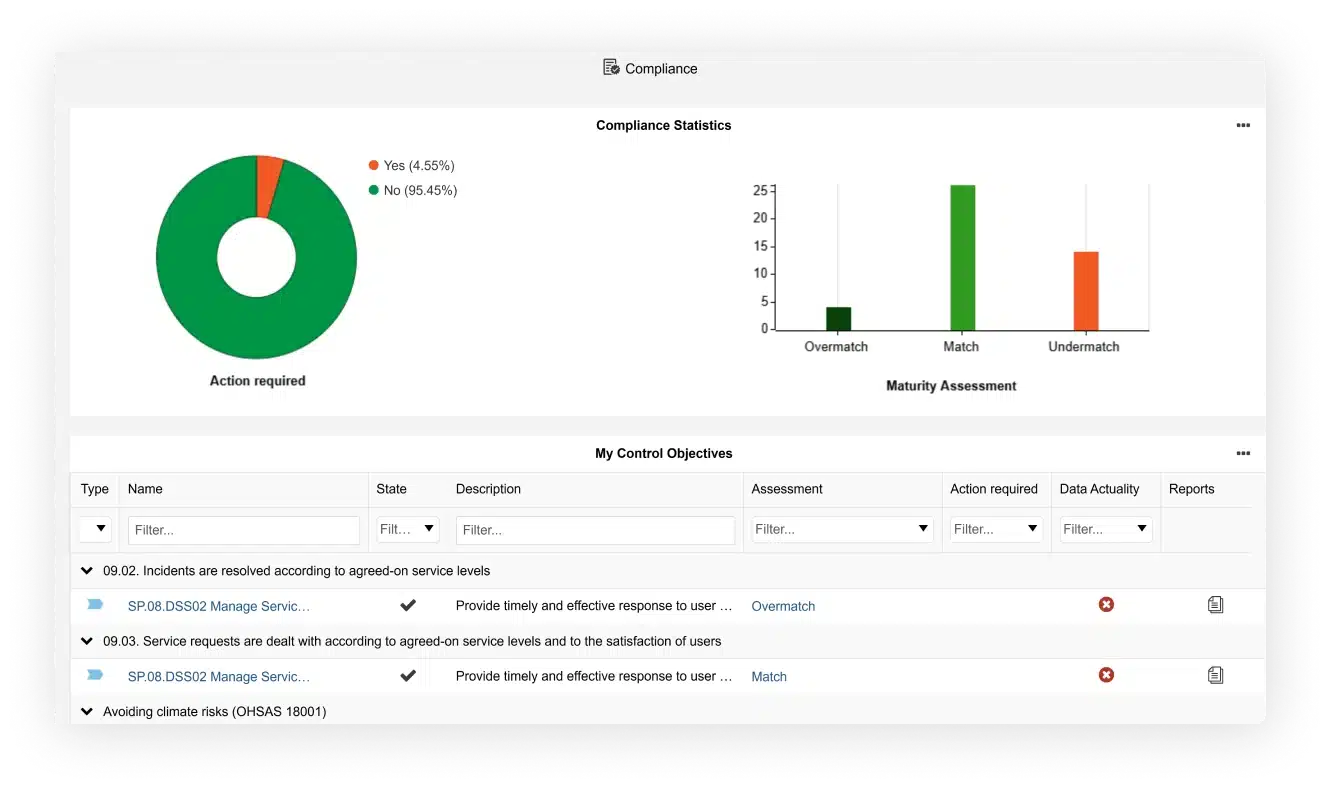Collapse the 09.03 Service requests group
1328x788 pixels.
point(87,641)
